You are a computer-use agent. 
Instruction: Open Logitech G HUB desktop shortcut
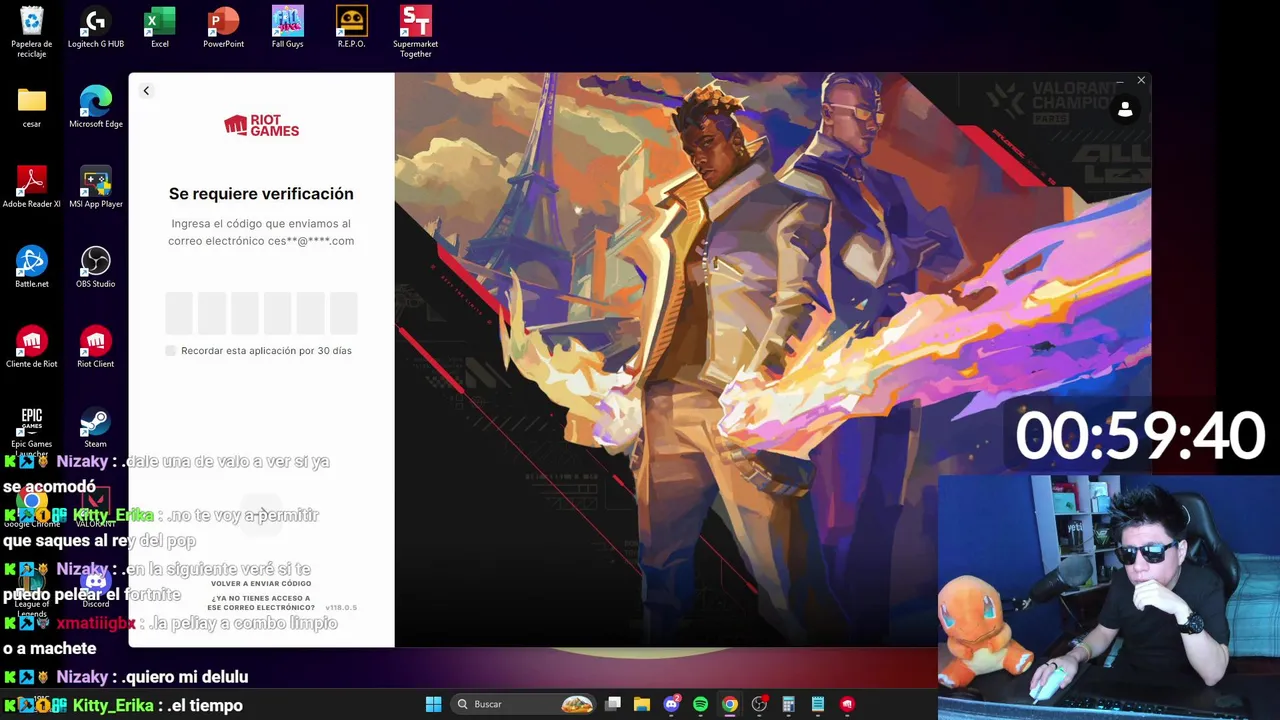tap(96, 28)
